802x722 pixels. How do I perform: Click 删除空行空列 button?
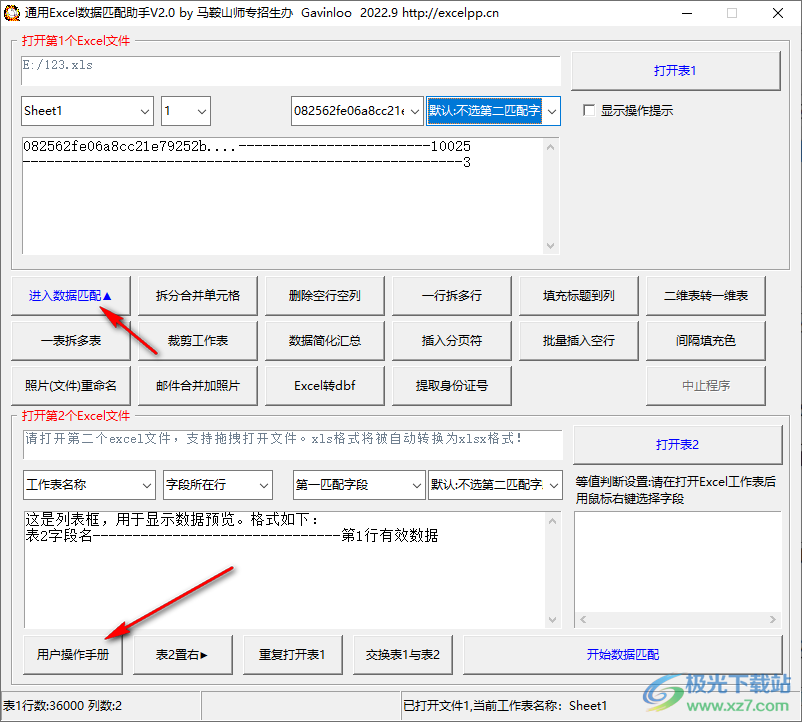325,296
